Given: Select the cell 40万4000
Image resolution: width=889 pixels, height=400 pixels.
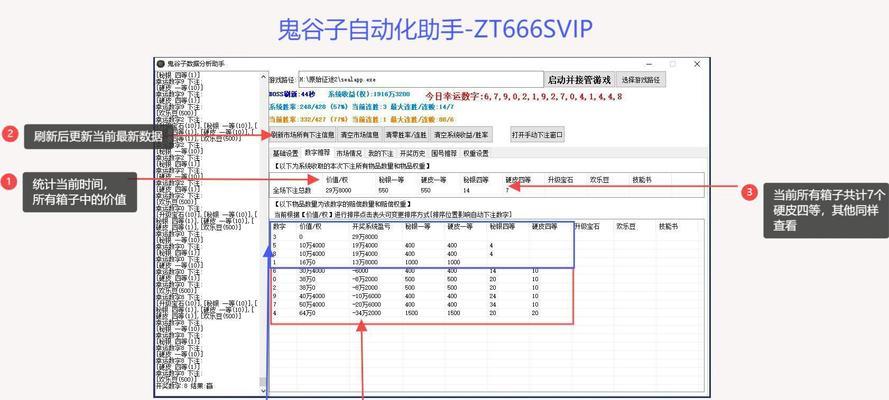Looking at the screenshot, I should pos(312,296).
